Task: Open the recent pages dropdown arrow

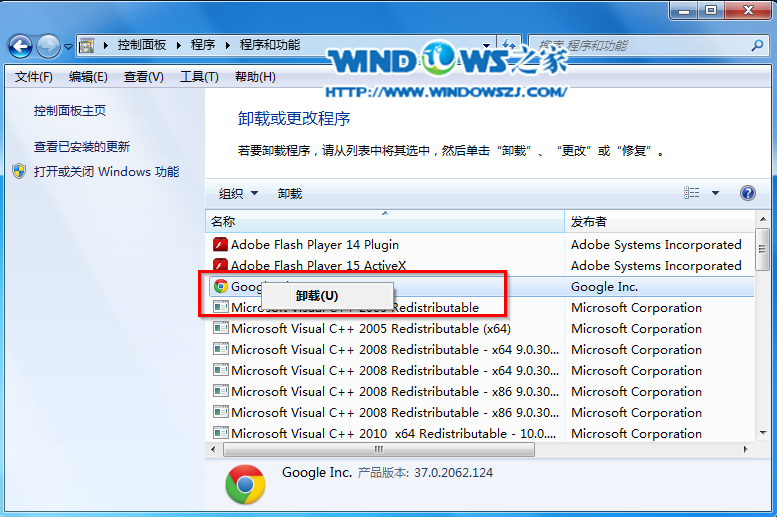Action: pos(68,46)
